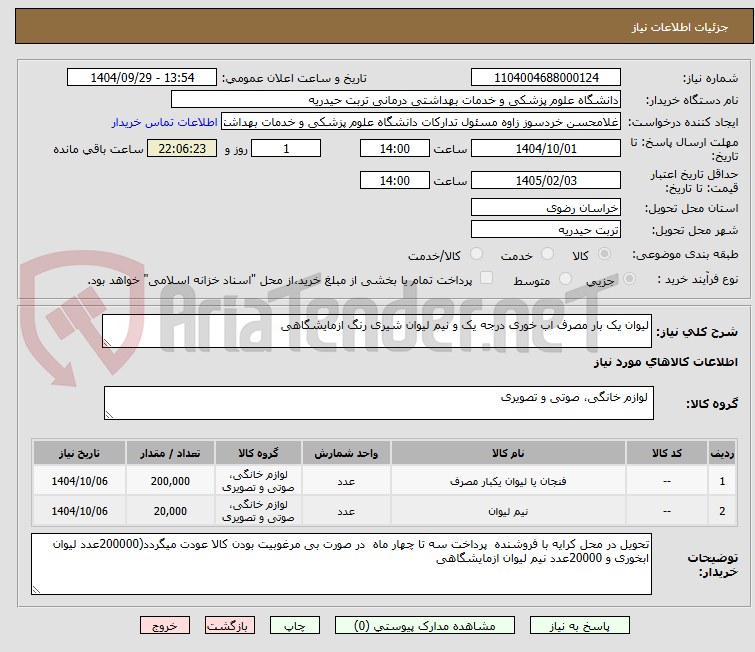Click the row number cell 1
Viewport: 755px width, 652px height.
point(722,481)
